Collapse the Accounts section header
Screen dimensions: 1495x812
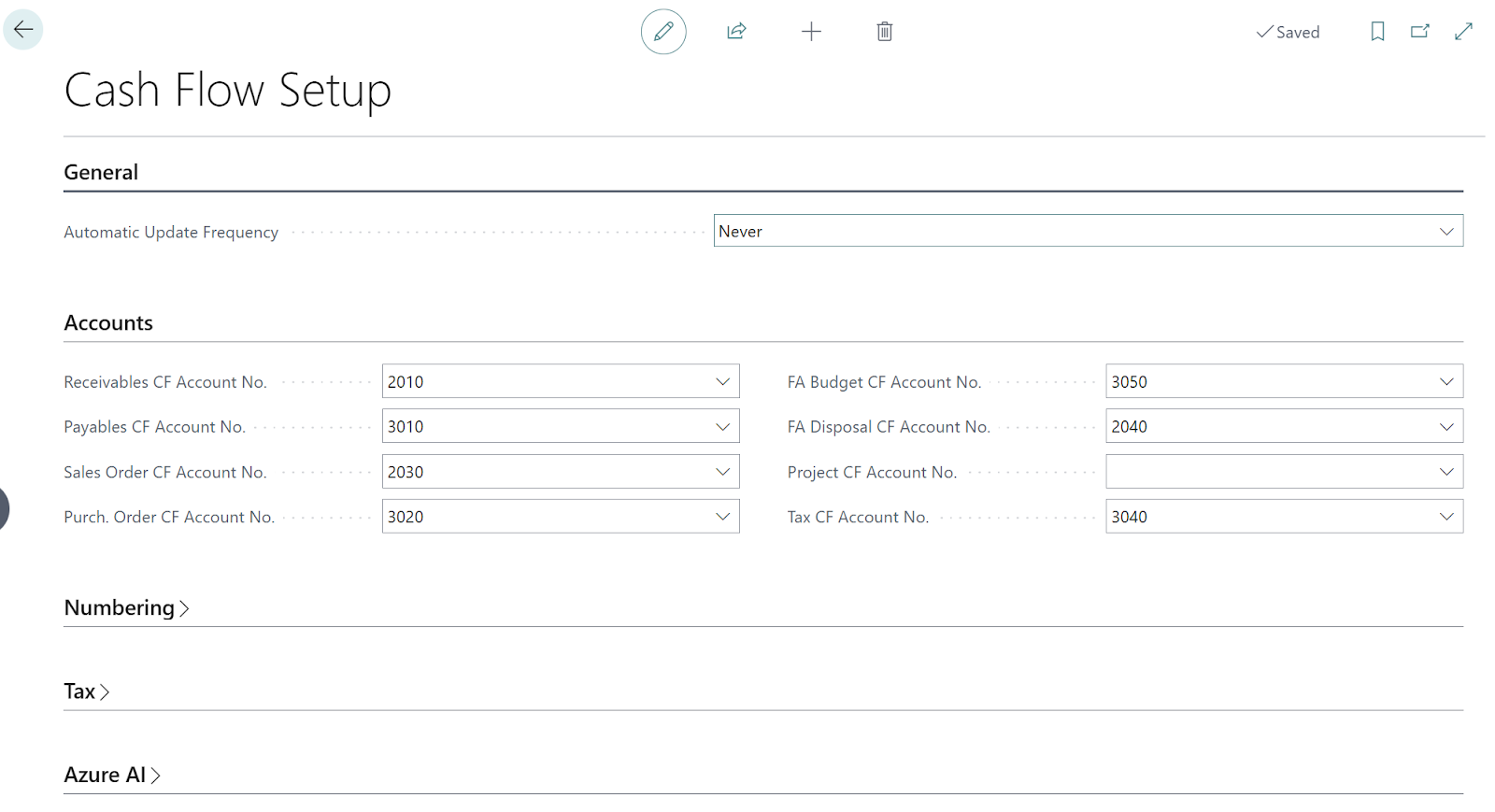(108, 323)
